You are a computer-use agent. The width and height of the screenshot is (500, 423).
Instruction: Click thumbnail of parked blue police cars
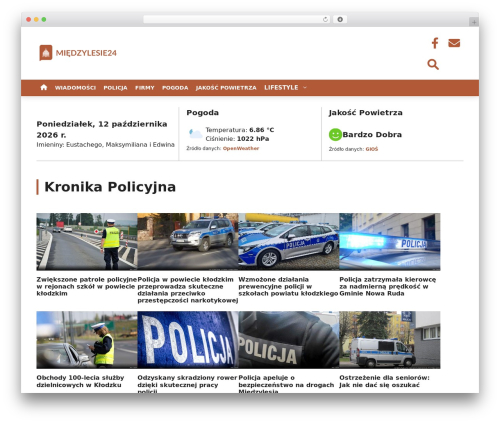click(289, 242)
